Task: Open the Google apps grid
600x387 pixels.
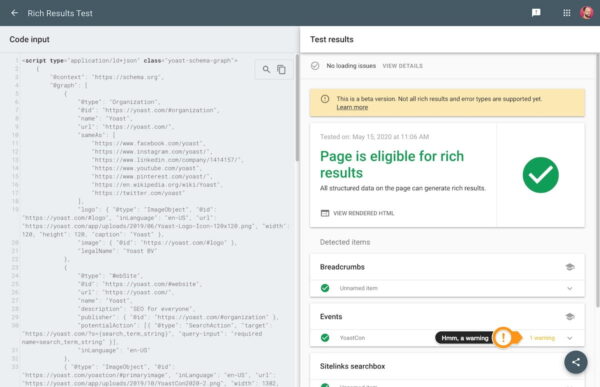Action: [567, 13]
